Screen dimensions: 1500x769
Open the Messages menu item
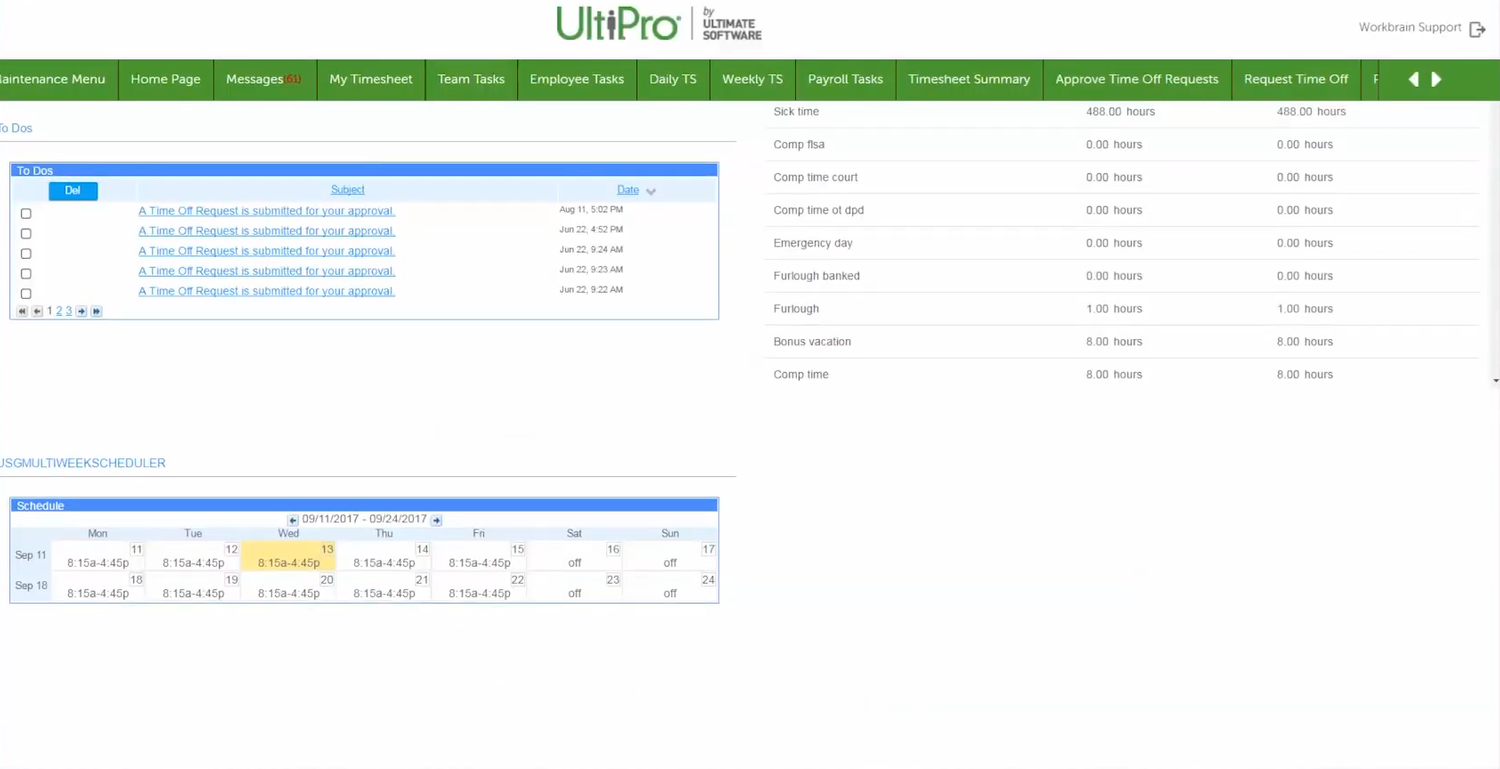[x=263, y=79]
